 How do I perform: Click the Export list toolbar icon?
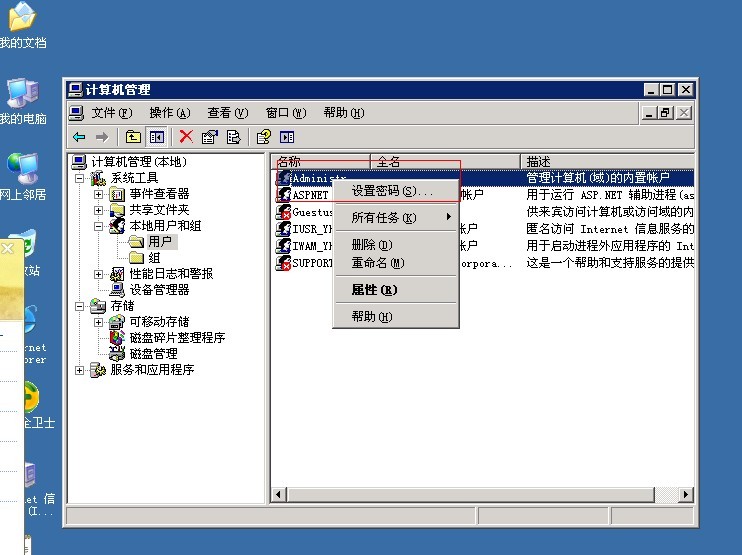pos(233,137)
